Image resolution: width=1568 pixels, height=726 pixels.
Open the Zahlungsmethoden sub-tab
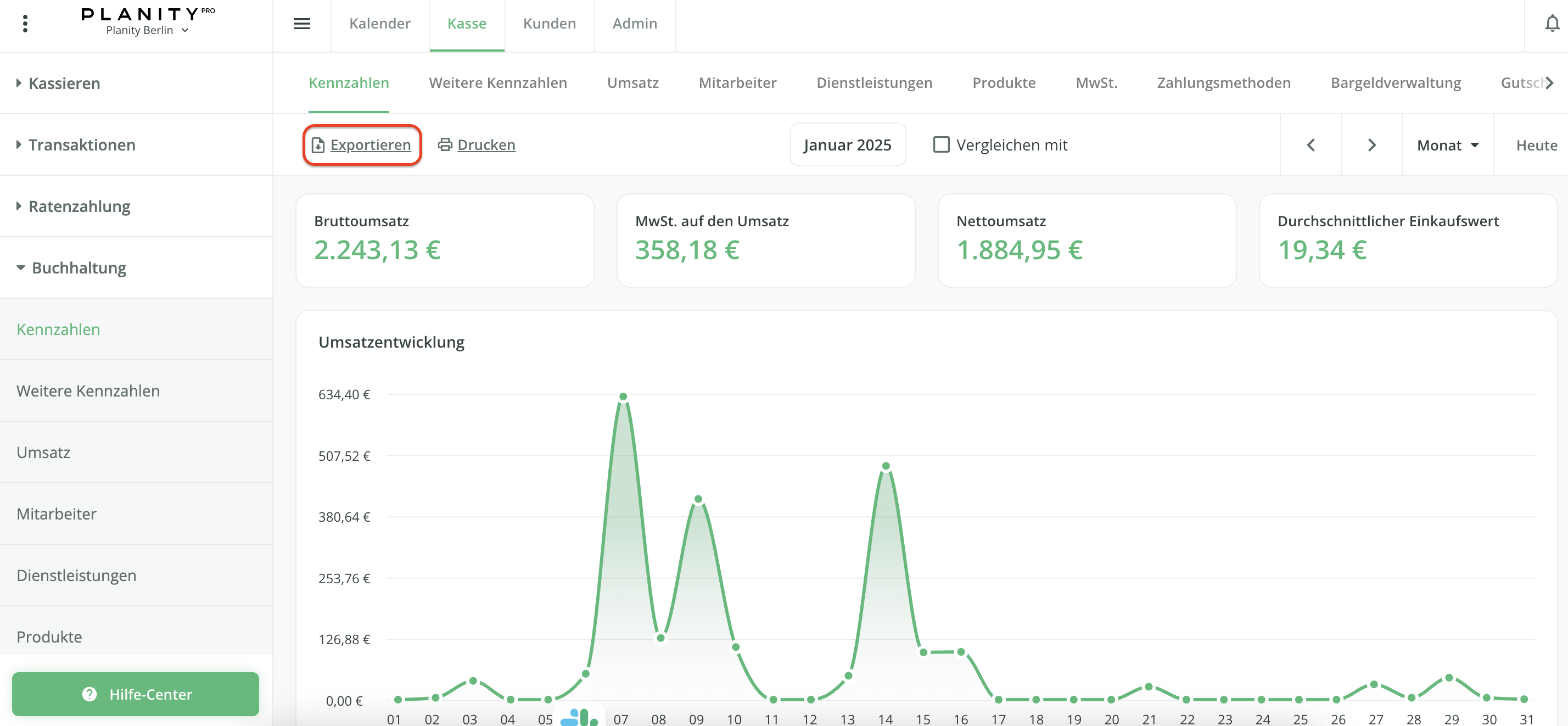click(1223, 83)
